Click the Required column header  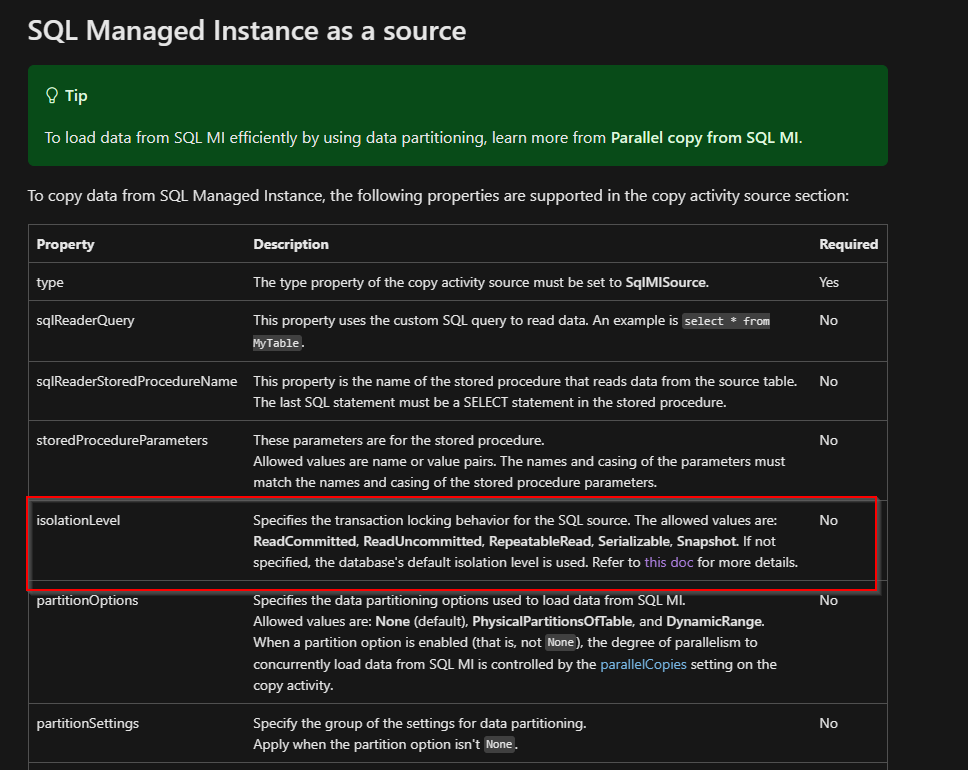click(848, 244)
